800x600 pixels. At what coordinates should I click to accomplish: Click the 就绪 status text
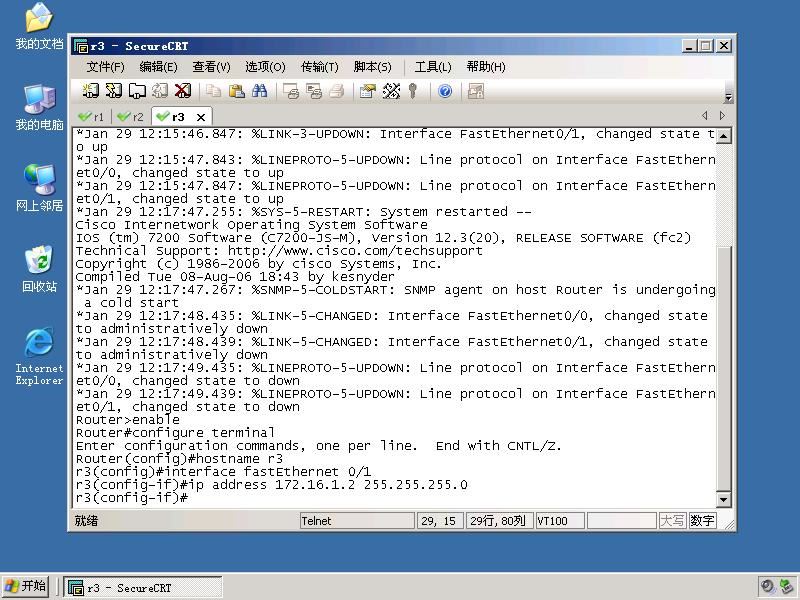(x=86, y=521)
